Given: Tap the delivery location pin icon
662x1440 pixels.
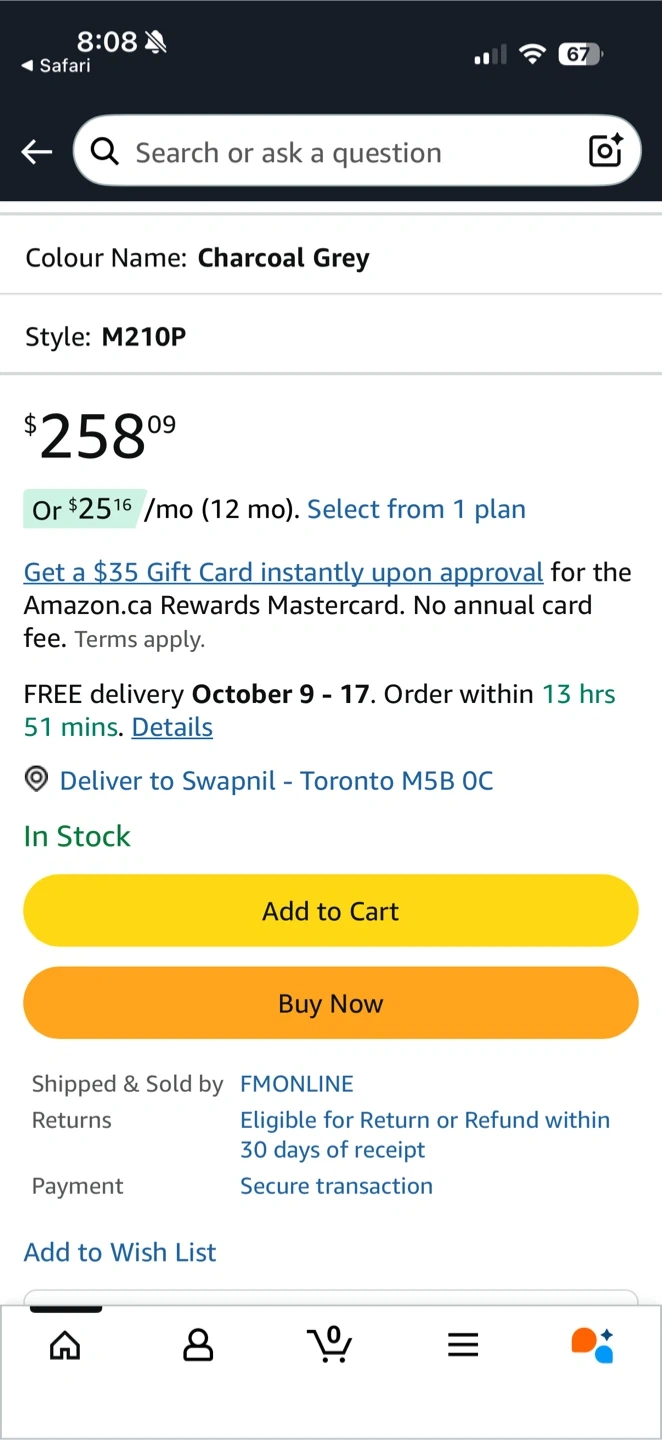Looking at the screenshot, I should (x=36, y=780).
